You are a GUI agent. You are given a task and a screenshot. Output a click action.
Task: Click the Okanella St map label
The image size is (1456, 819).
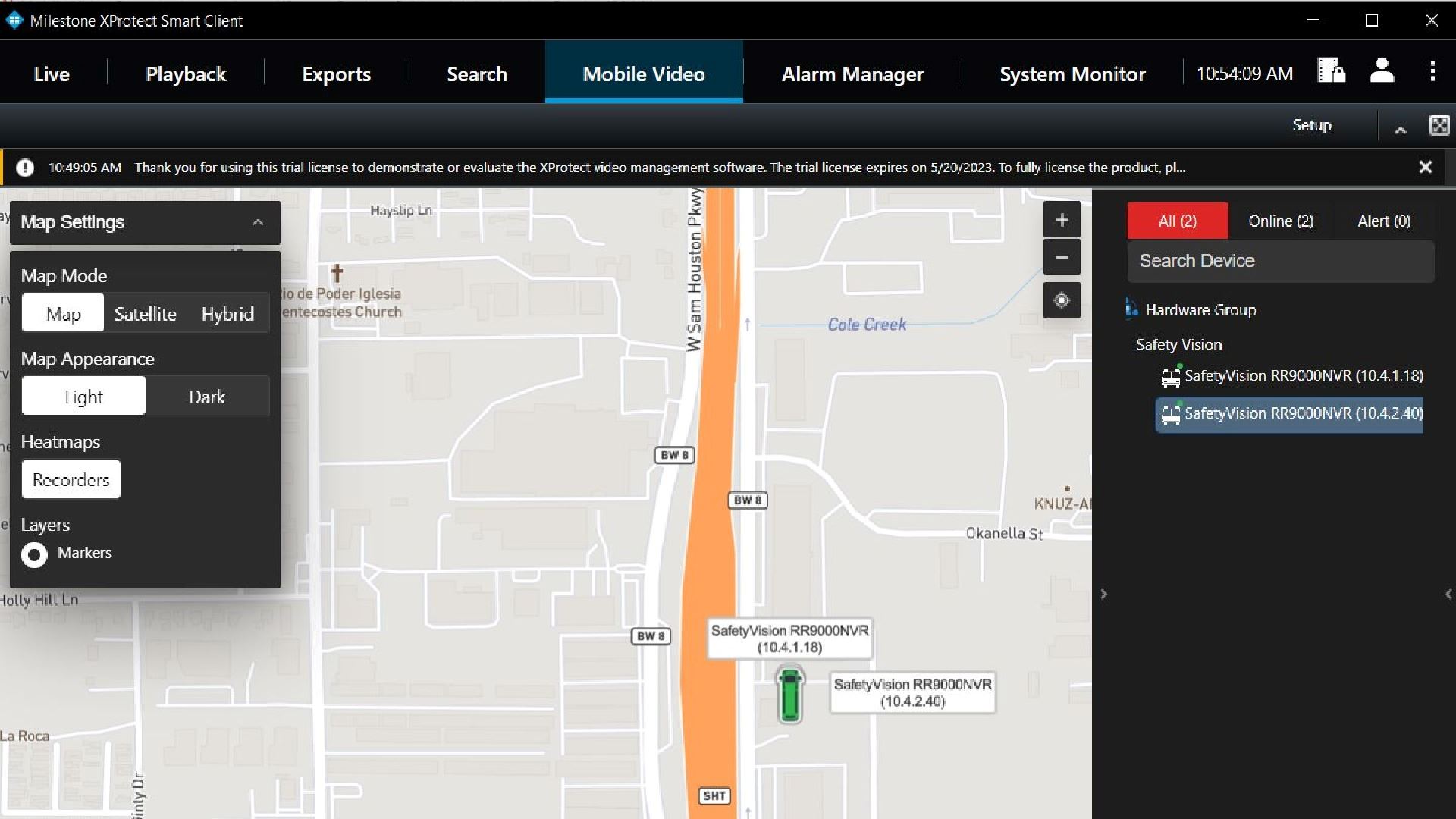[1004, 533]
